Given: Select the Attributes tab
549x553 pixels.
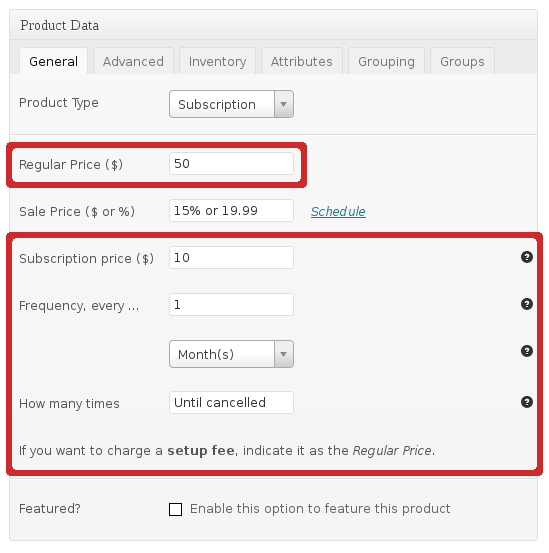Looking at the screenshot, I should 301,61.
